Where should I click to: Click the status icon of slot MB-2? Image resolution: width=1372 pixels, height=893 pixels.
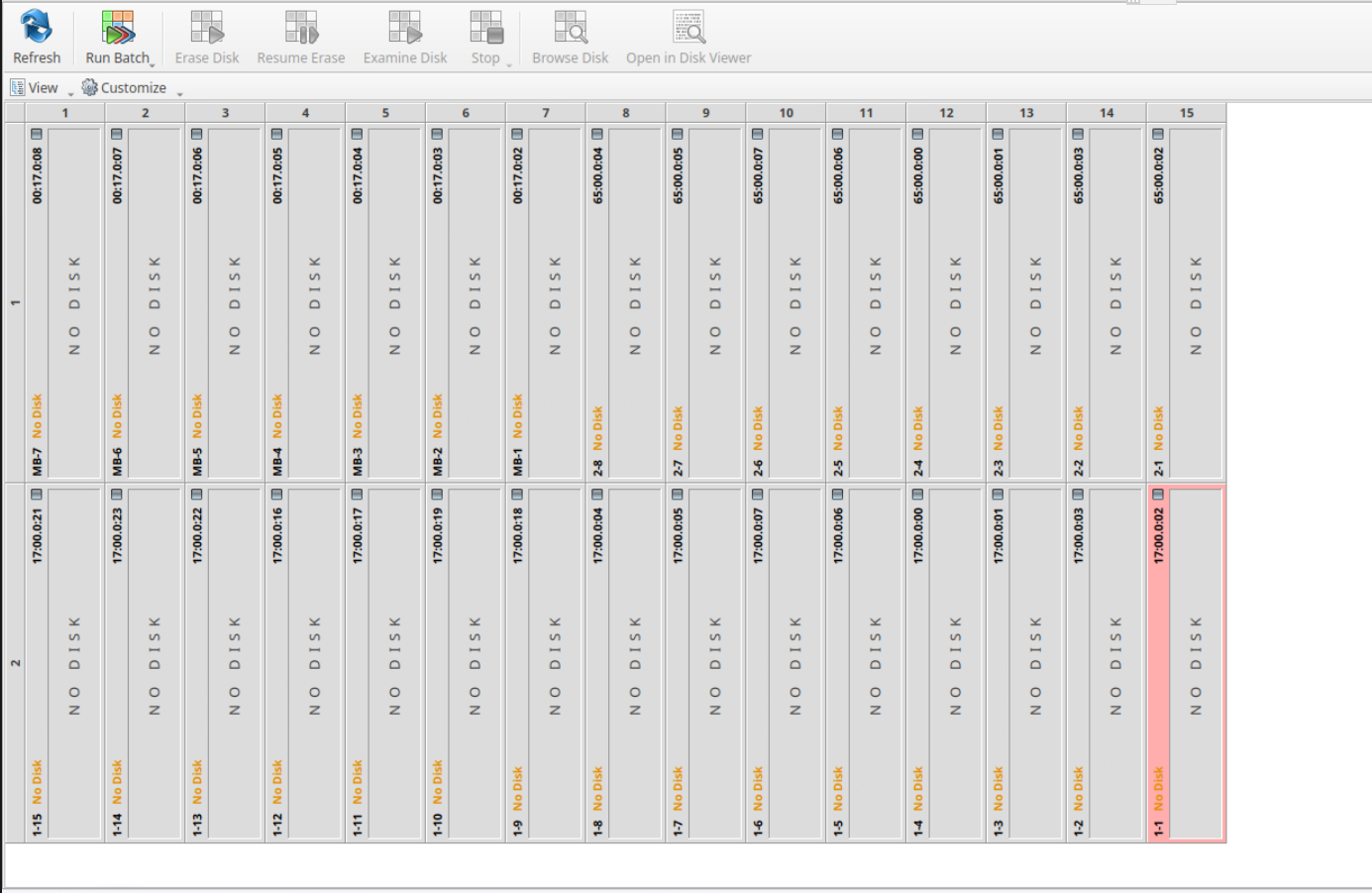coord(437,134)
